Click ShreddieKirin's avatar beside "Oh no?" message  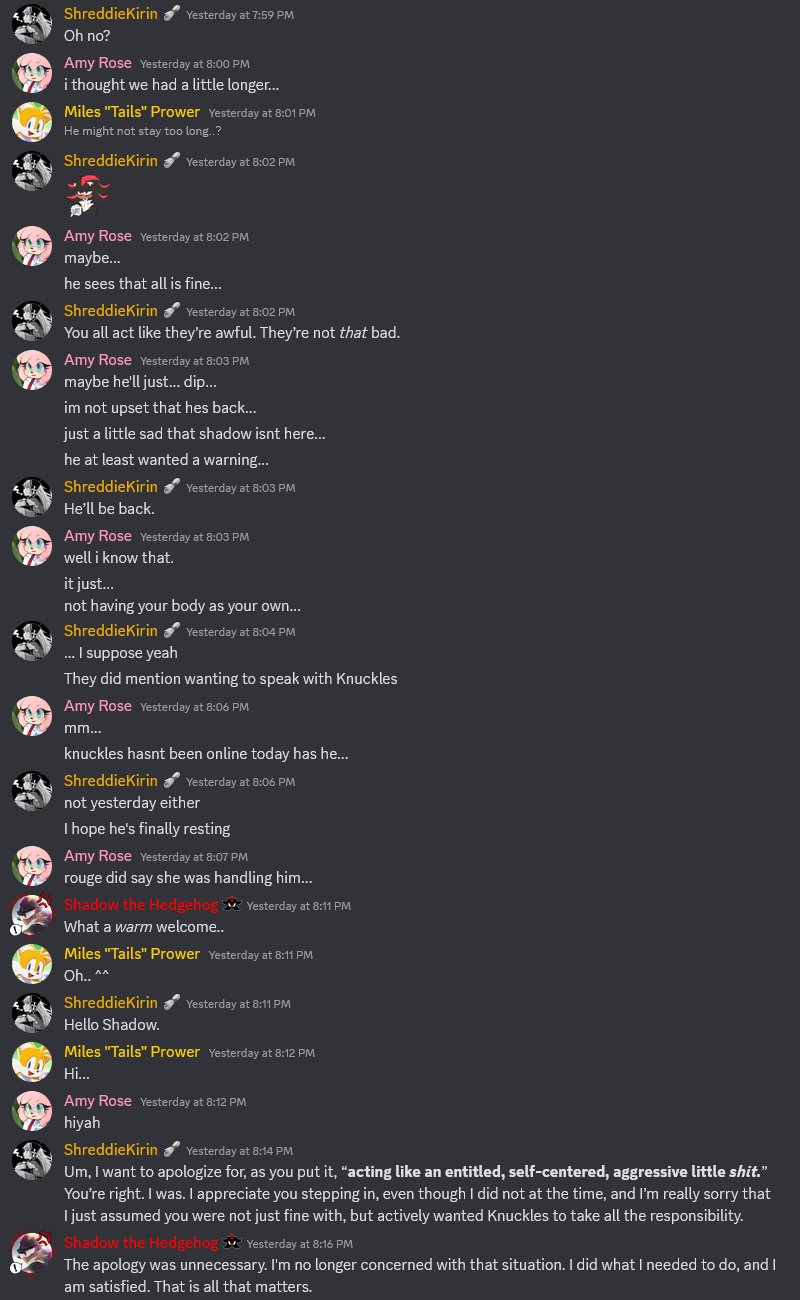pos(32,24)
